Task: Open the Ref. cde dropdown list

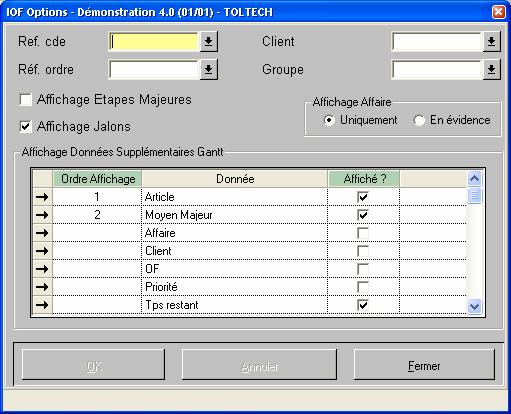Action: (209, 42)
